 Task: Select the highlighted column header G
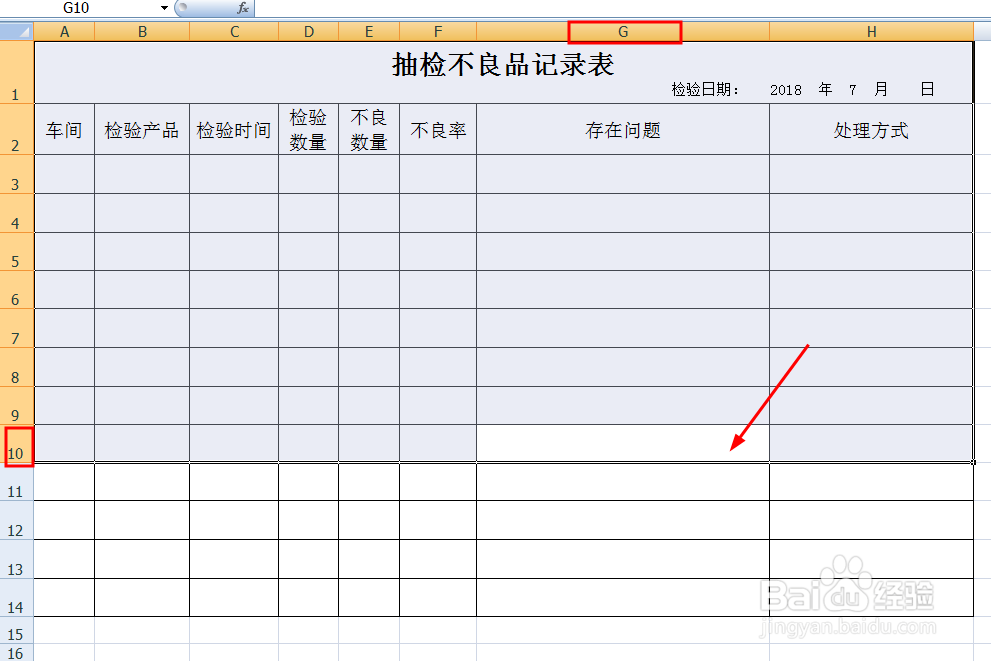pyautogui.click(x=624, y=31)
